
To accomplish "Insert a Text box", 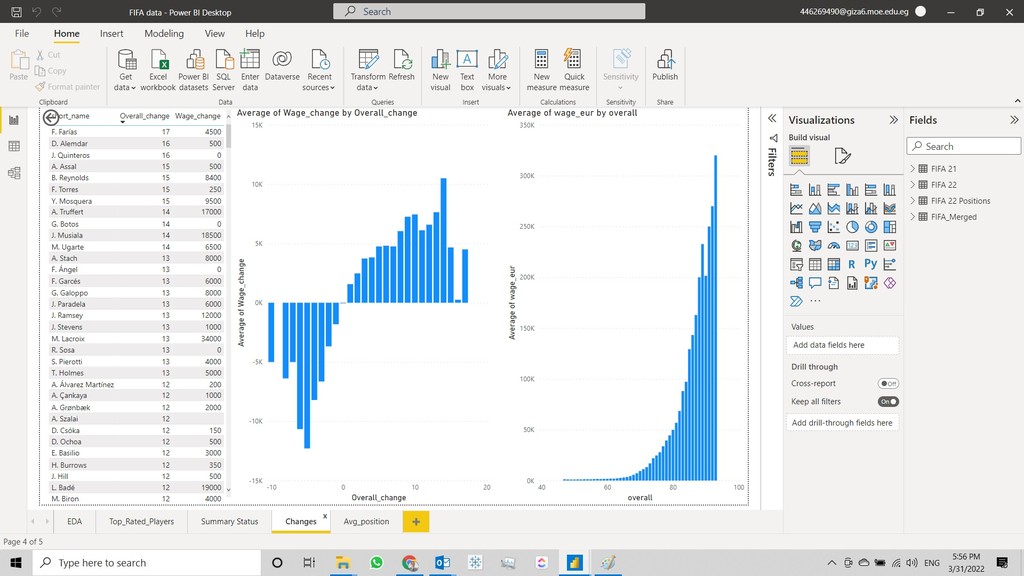I will point(467,71).
